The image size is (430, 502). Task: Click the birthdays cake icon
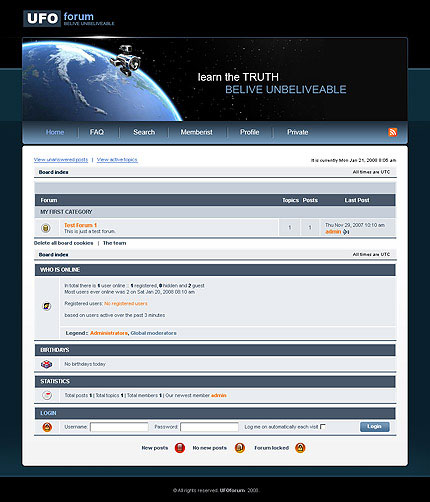pyautogui.click(x=46, y=364)
